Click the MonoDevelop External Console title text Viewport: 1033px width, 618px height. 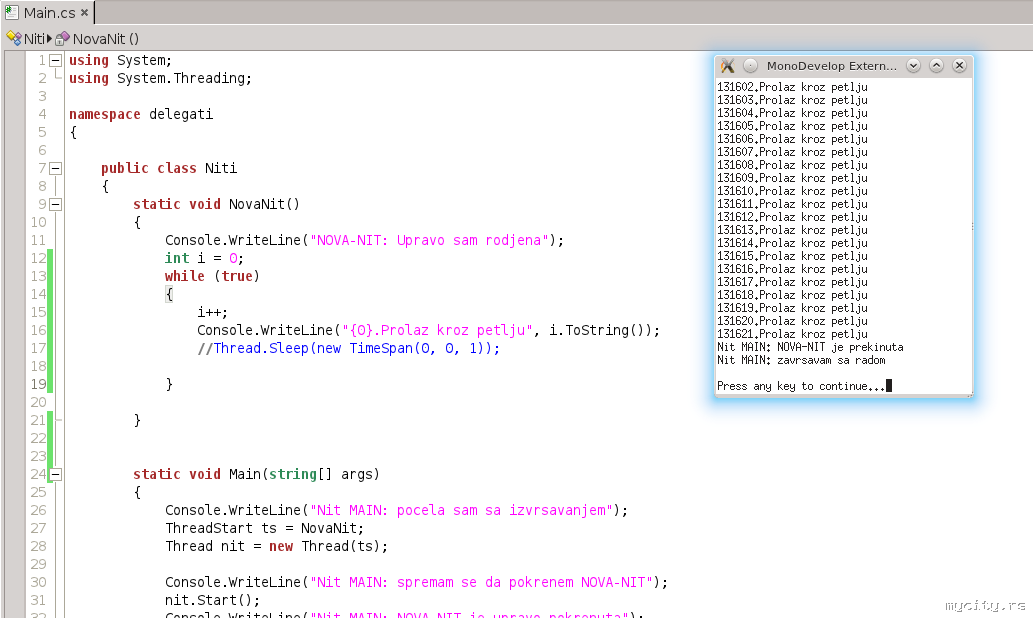[x=832, y=66]
